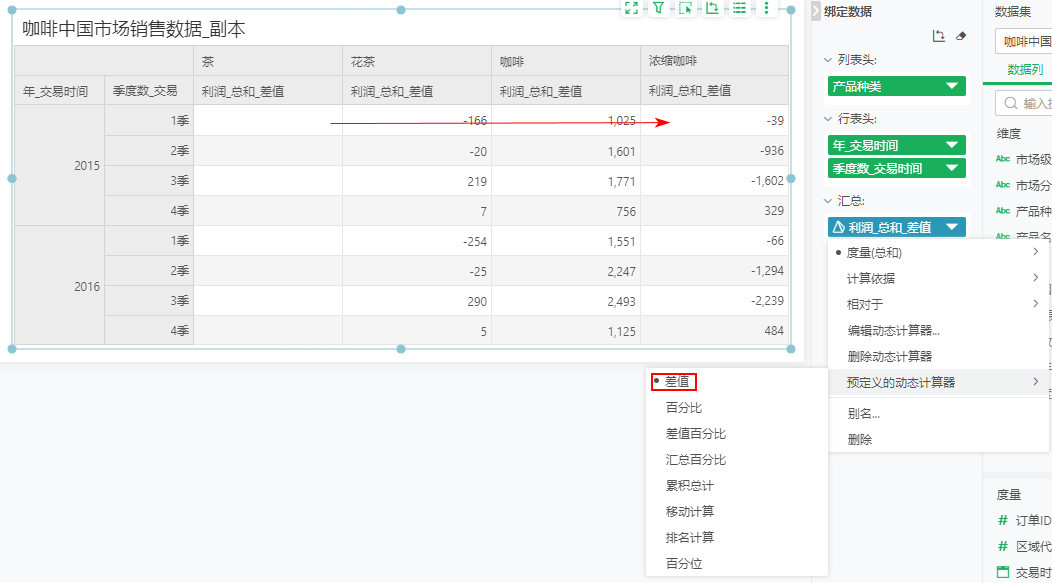Click the dataset search input field

(x=1032, y=103)
